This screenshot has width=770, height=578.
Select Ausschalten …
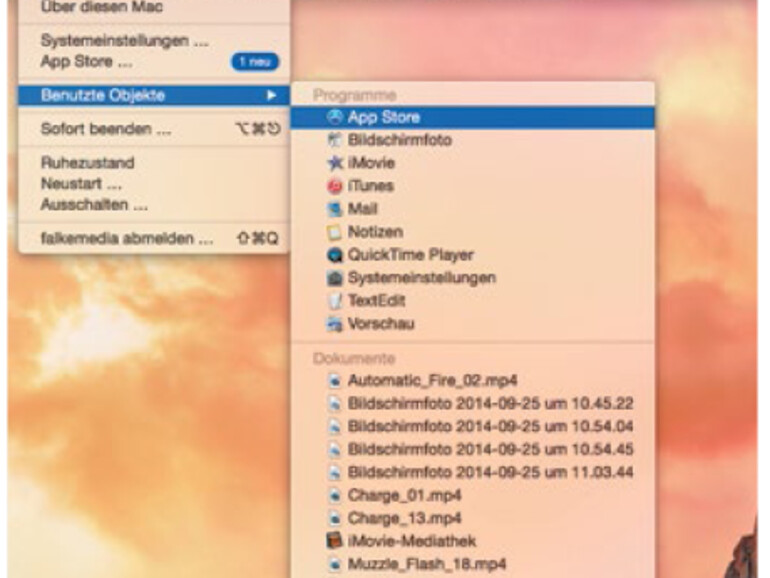154,205
